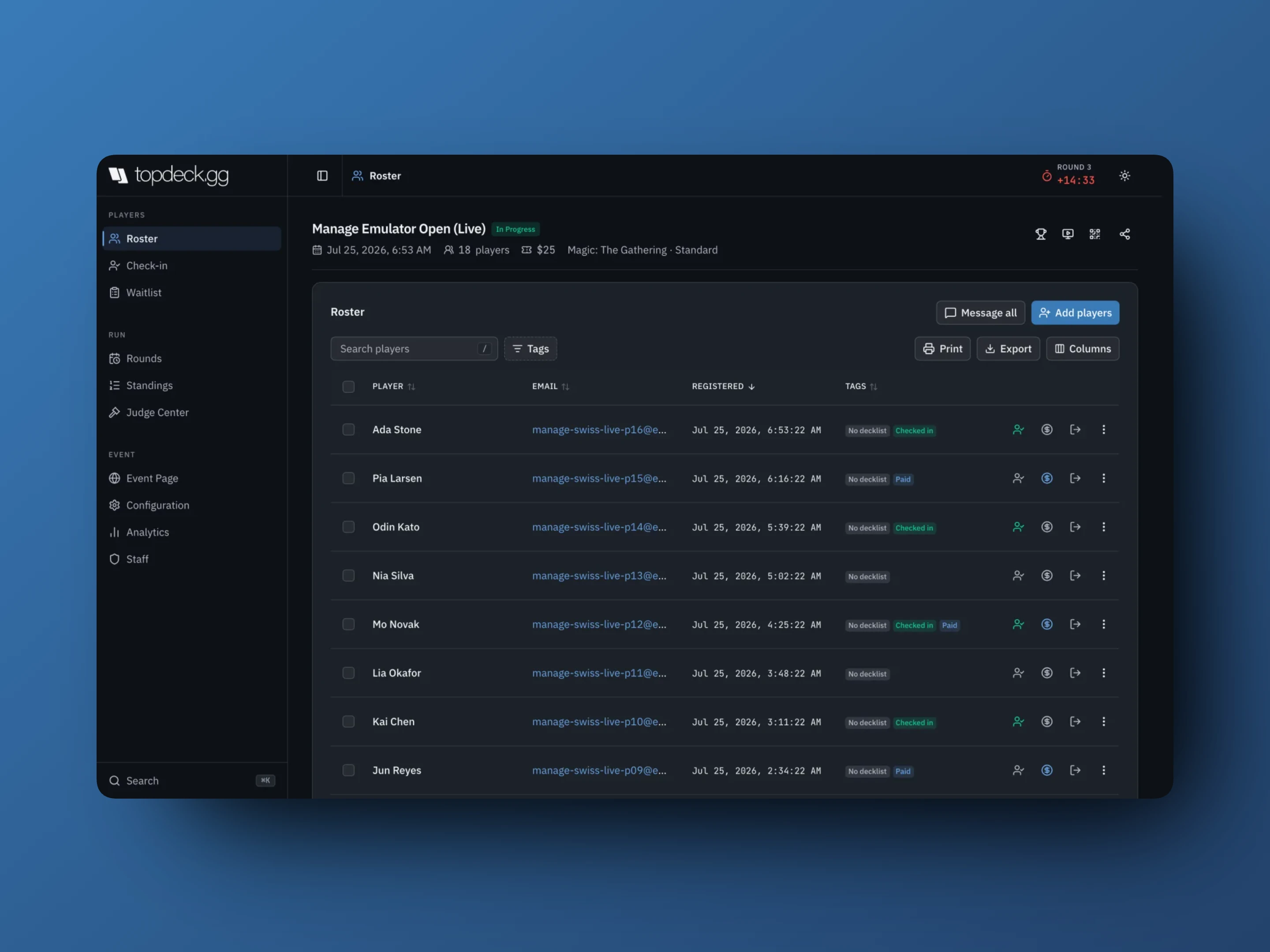Select all players with header checkbox
Viewport: 1270px width, 952px height.
point(348,387)
